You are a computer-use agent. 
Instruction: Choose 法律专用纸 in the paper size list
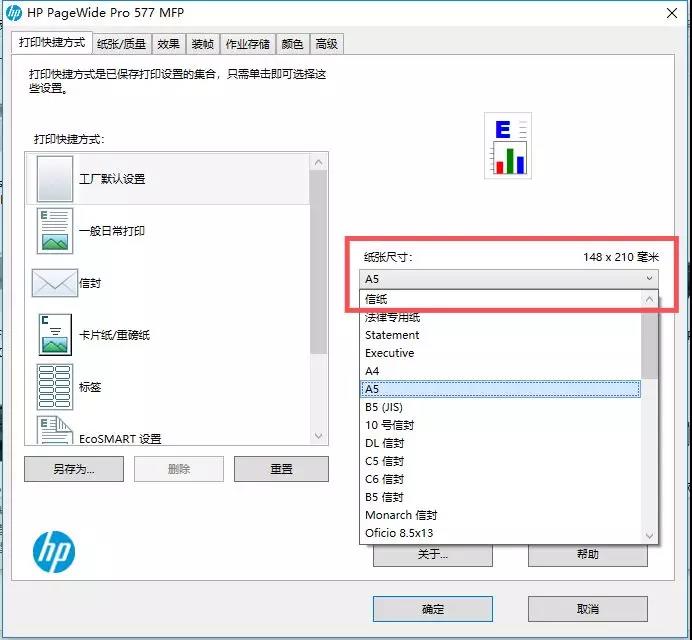[501, 317]
